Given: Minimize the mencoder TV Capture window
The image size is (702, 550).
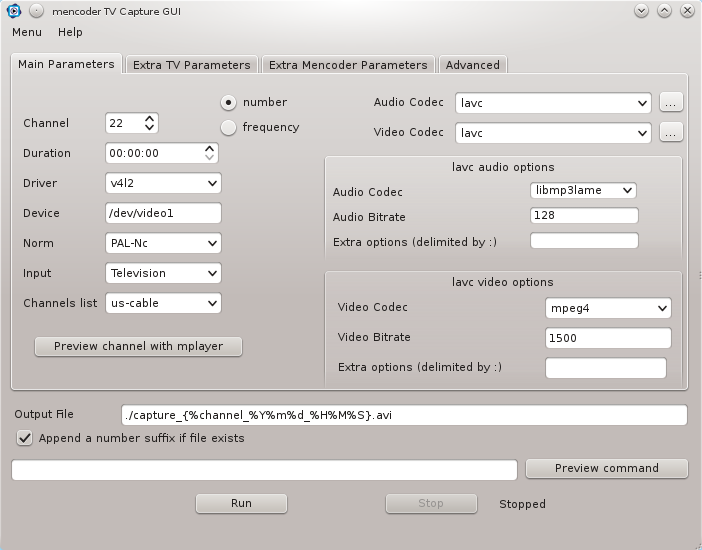Looking at the screenshot, I should [642, 11].
